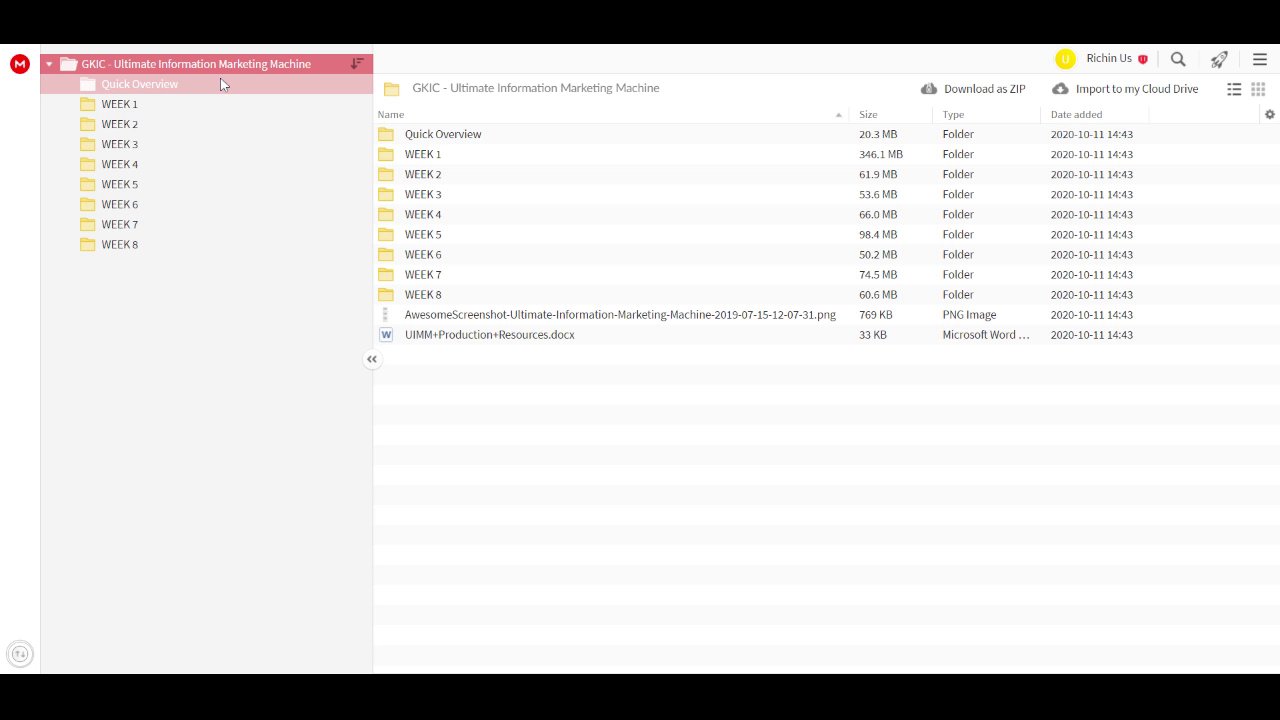Click Import to my Cloud Drive
Image resolution: width=1280 pixels, height=720 pixels.
[1125, 89]
